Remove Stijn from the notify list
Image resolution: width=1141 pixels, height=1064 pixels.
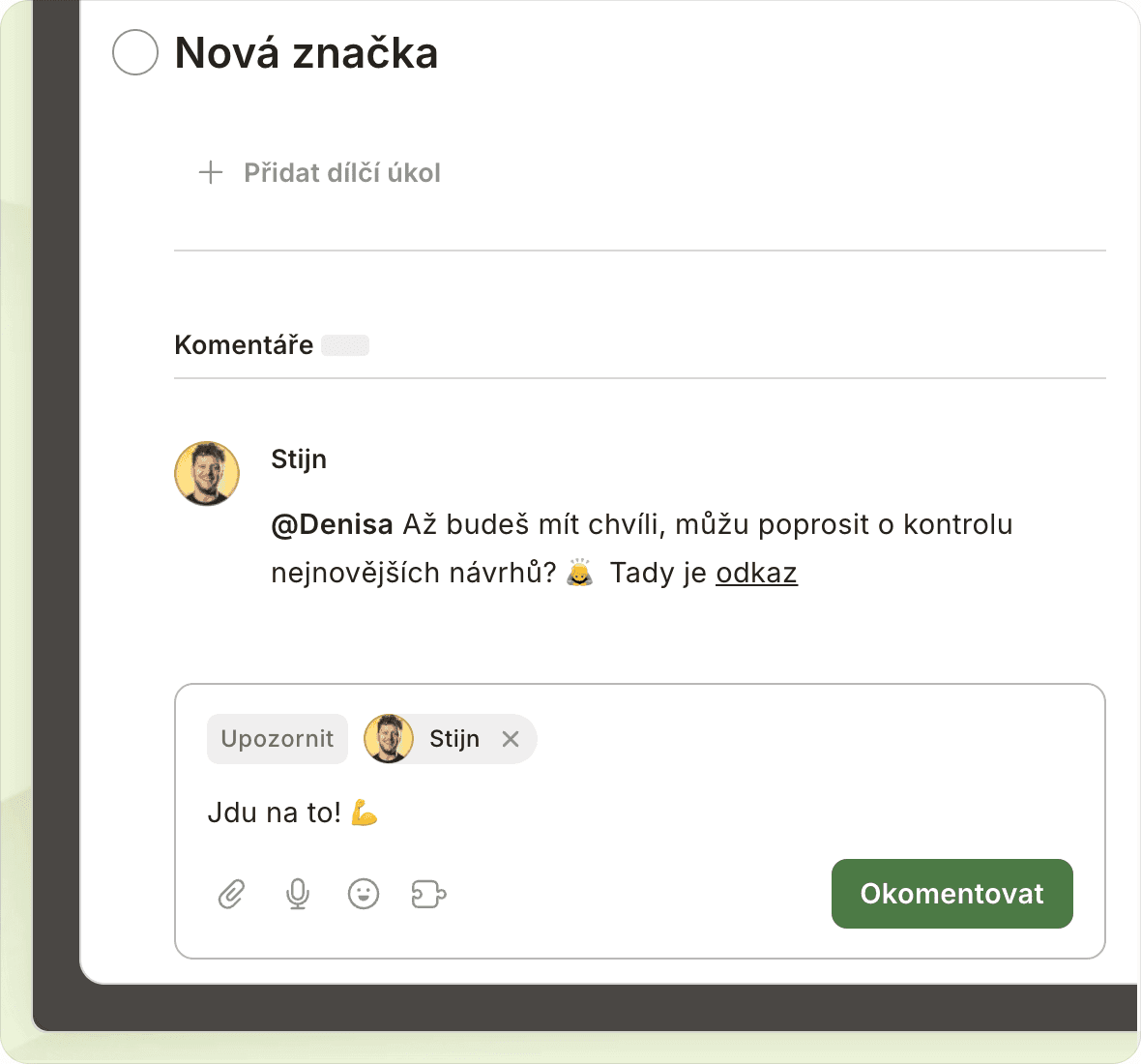coord(511,739)
